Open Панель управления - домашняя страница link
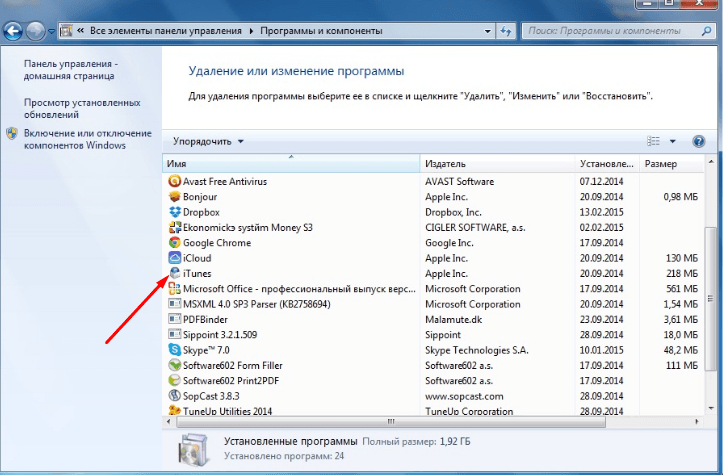The width and height of the screenshot is (723, 475). click(71, 70)
